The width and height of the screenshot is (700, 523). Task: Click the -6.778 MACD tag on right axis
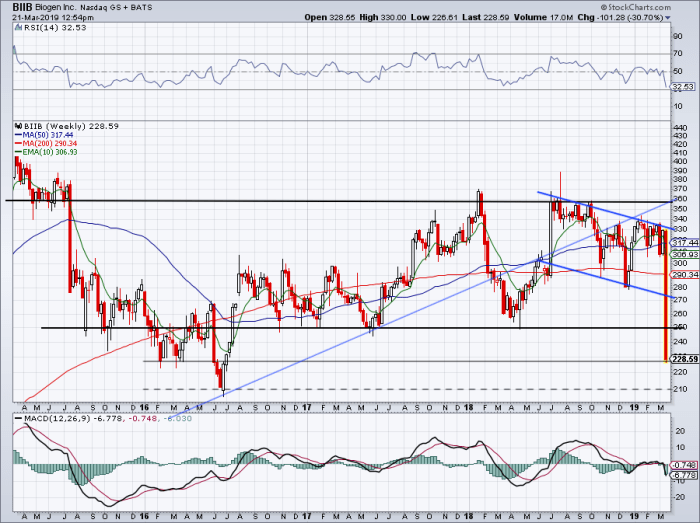(x=683, y=474)
